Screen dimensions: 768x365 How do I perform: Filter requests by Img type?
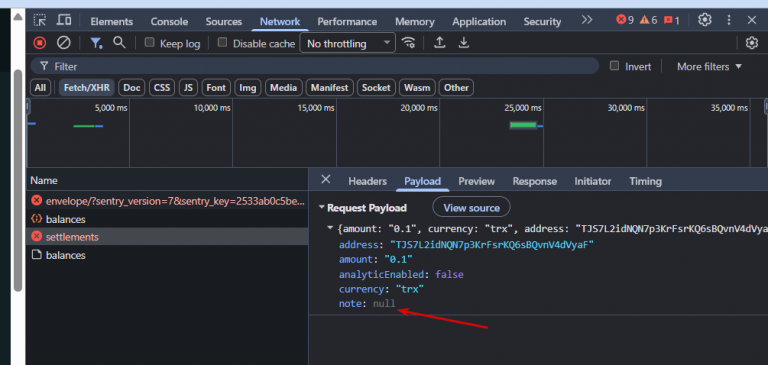click(248, 88)
